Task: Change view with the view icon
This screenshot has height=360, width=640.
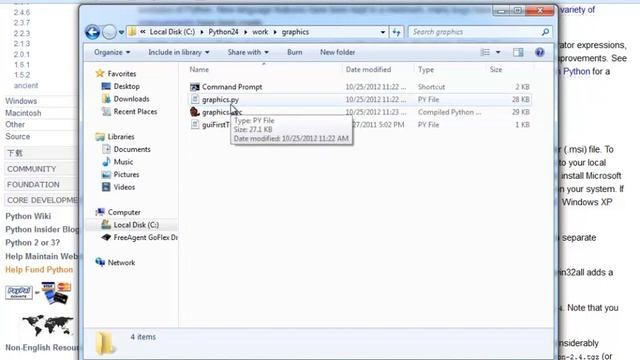Action: [x=485, y=52]
